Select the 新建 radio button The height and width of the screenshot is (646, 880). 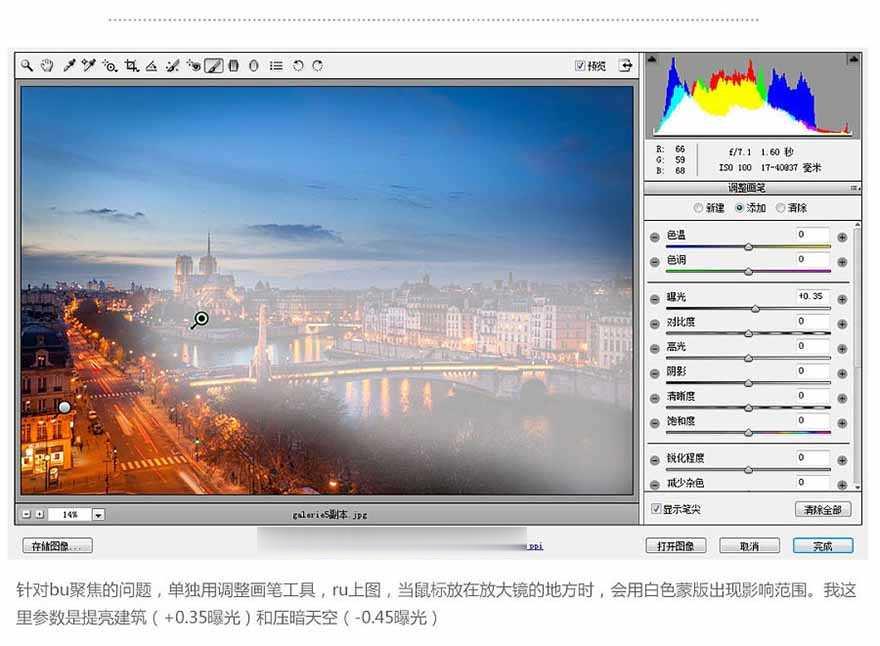(x=698, y=207)
